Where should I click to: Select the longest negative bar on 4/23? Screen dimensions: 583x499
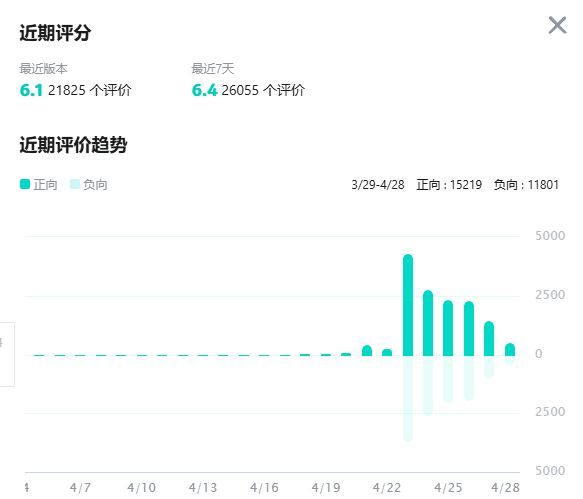408,399
